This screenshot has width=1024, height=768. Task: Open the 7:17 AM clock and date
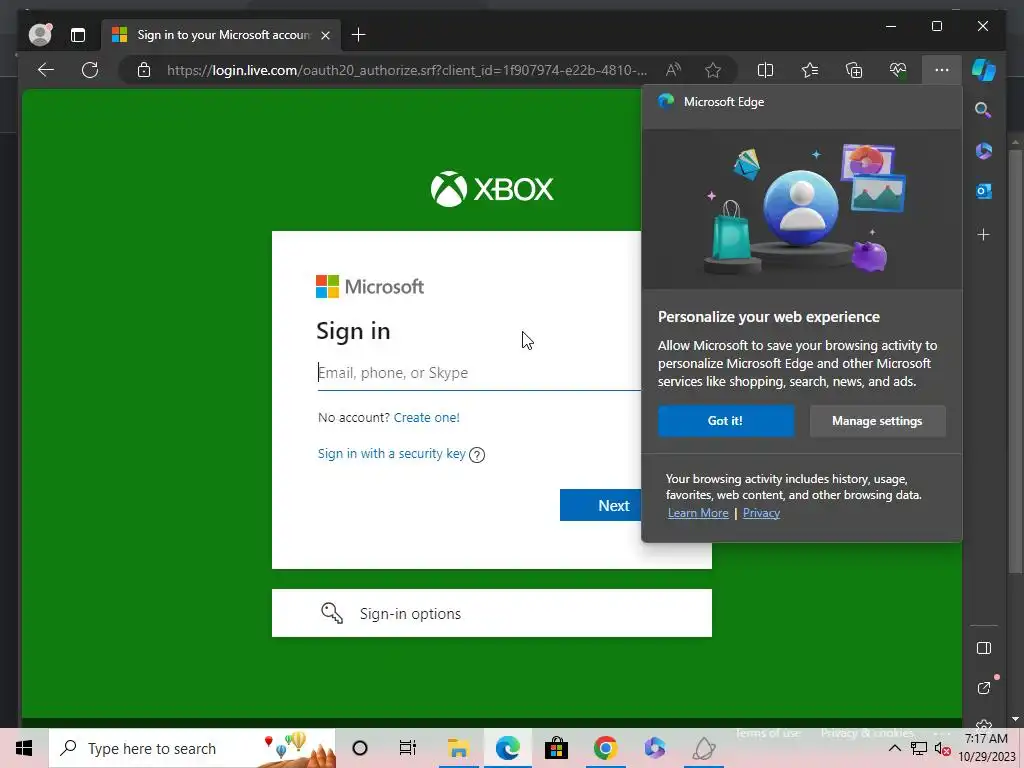coord(986,748)
